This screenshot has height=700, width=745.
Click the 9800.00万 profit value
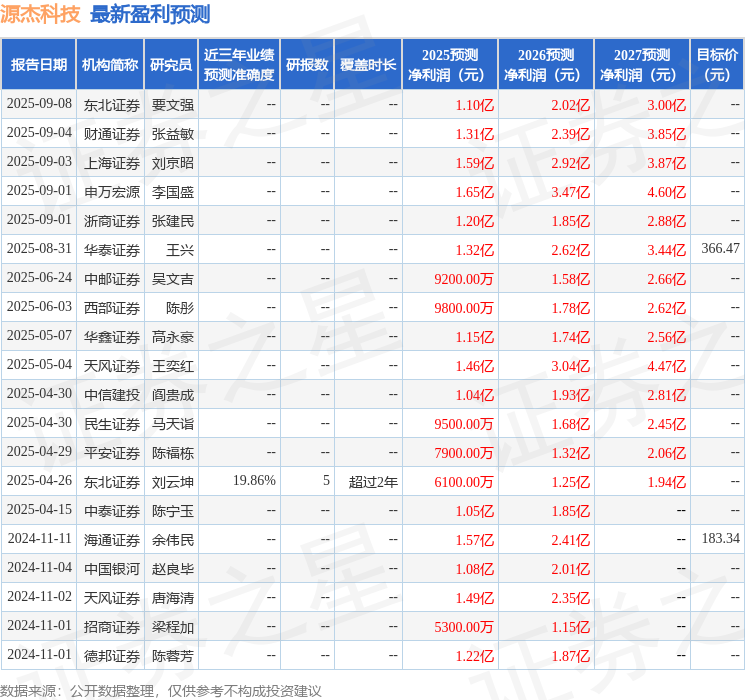(x=464, y=308)
